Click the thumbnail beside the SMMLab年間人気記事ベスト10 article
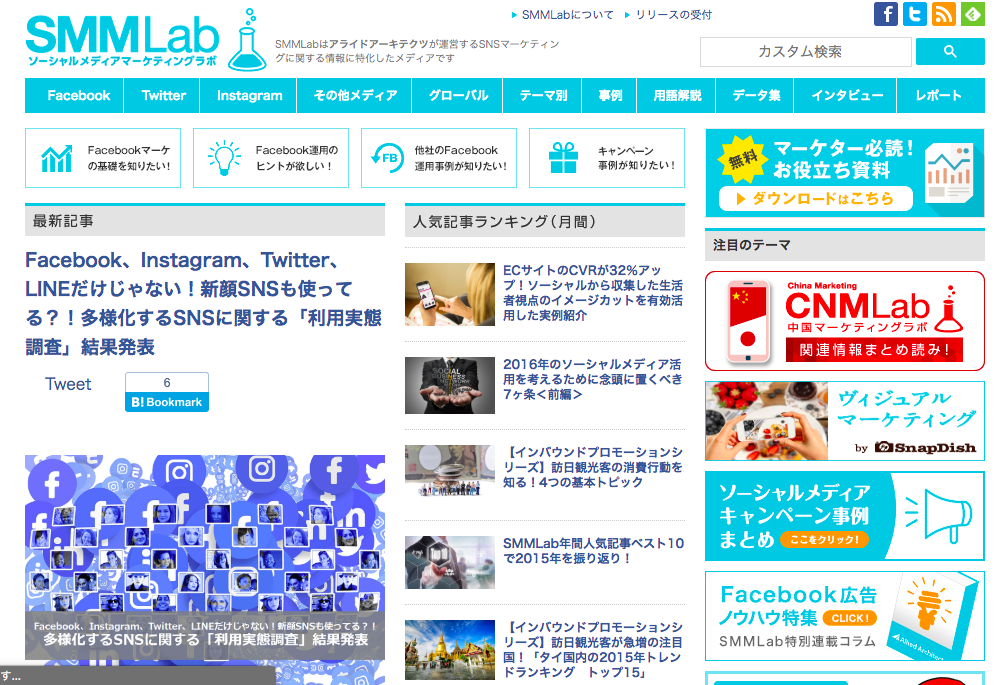1000x685 pixels. point(450,562)
